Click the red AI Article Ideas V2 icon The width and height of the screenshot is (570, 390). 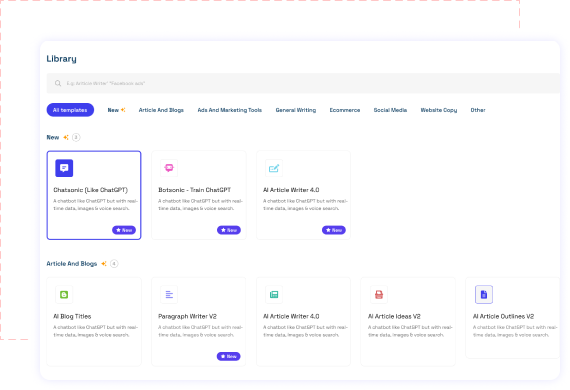379,294
